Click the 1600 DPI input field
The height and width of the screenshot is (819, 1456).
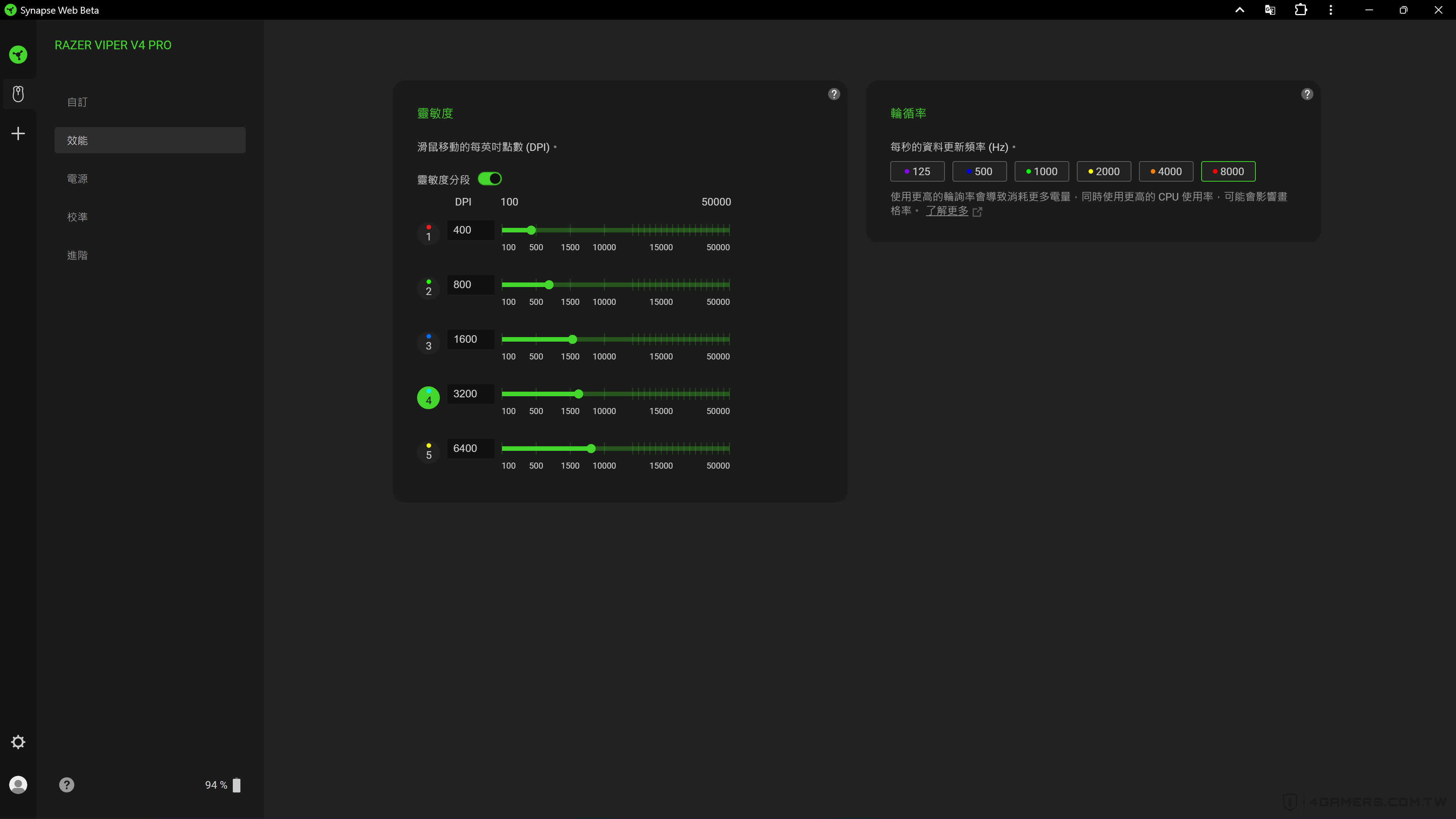point(471,339)
